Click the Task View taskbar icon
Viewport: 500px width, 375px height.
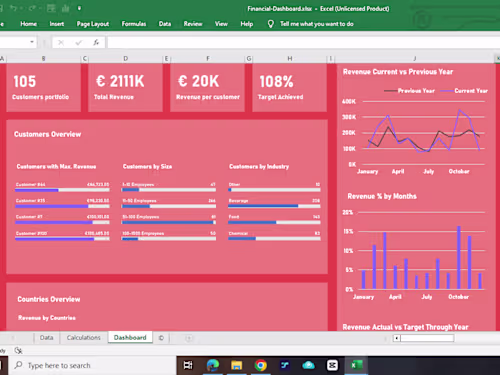coord(188,365)
